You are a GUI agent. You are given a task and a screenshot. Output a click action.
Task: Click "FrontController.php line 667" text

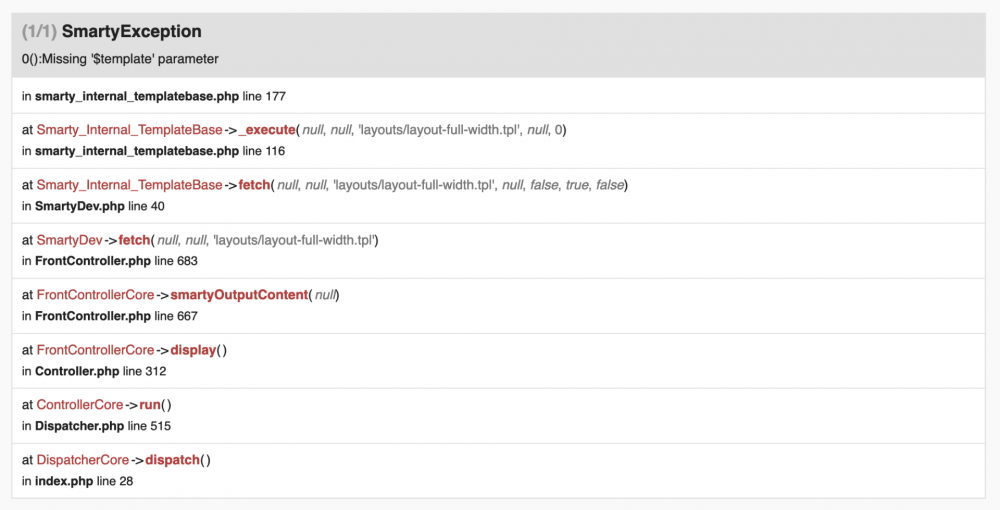click(x=116, y=316)
